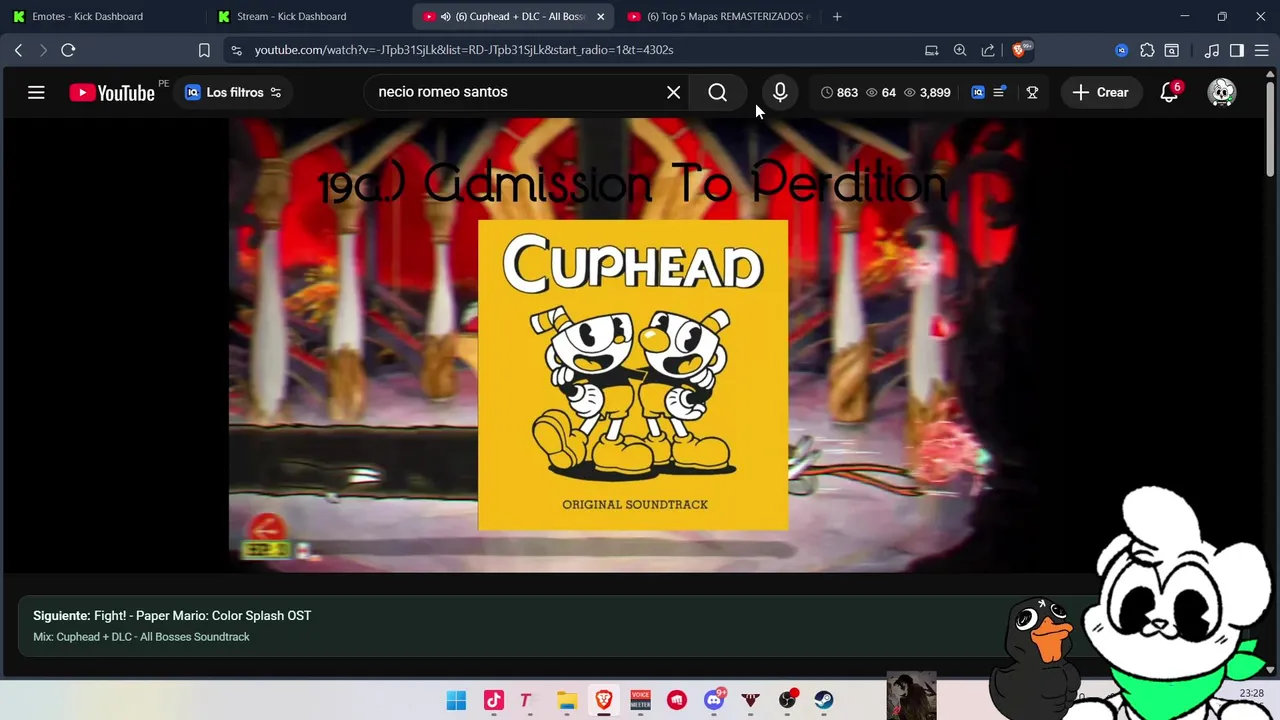1280x720 pixels.
Task: Open Steam from taskbar
Action: [824, 700]
